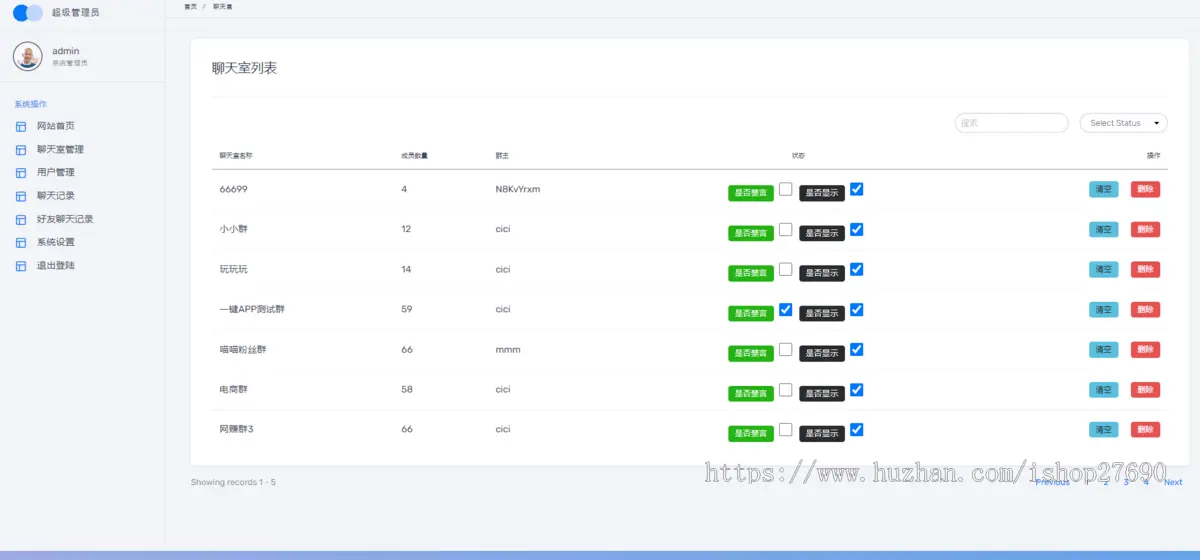
Task: Clear messages of 小小群 with 清空
Action: pyautogui.click(x=1104, y=229)
